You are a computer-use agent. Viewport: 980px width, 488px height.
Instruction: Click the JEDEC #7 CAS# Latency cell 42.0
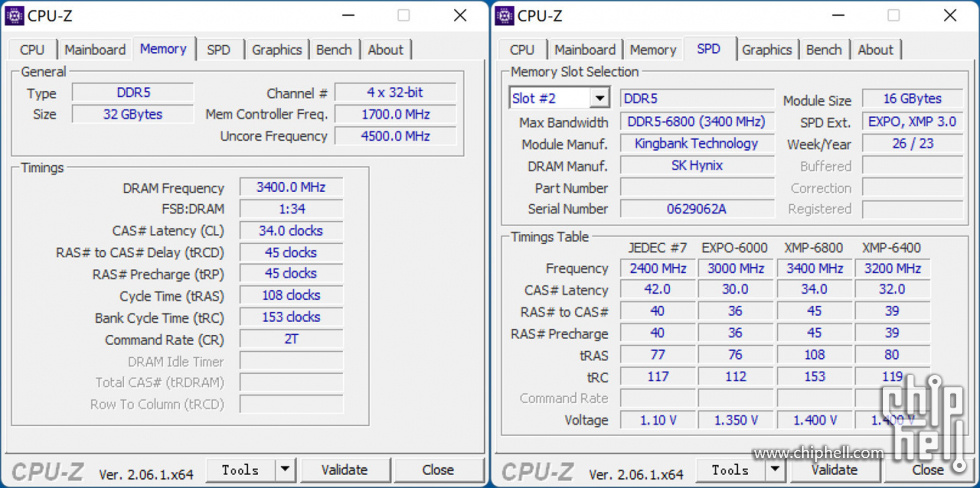tap(658, 290)
